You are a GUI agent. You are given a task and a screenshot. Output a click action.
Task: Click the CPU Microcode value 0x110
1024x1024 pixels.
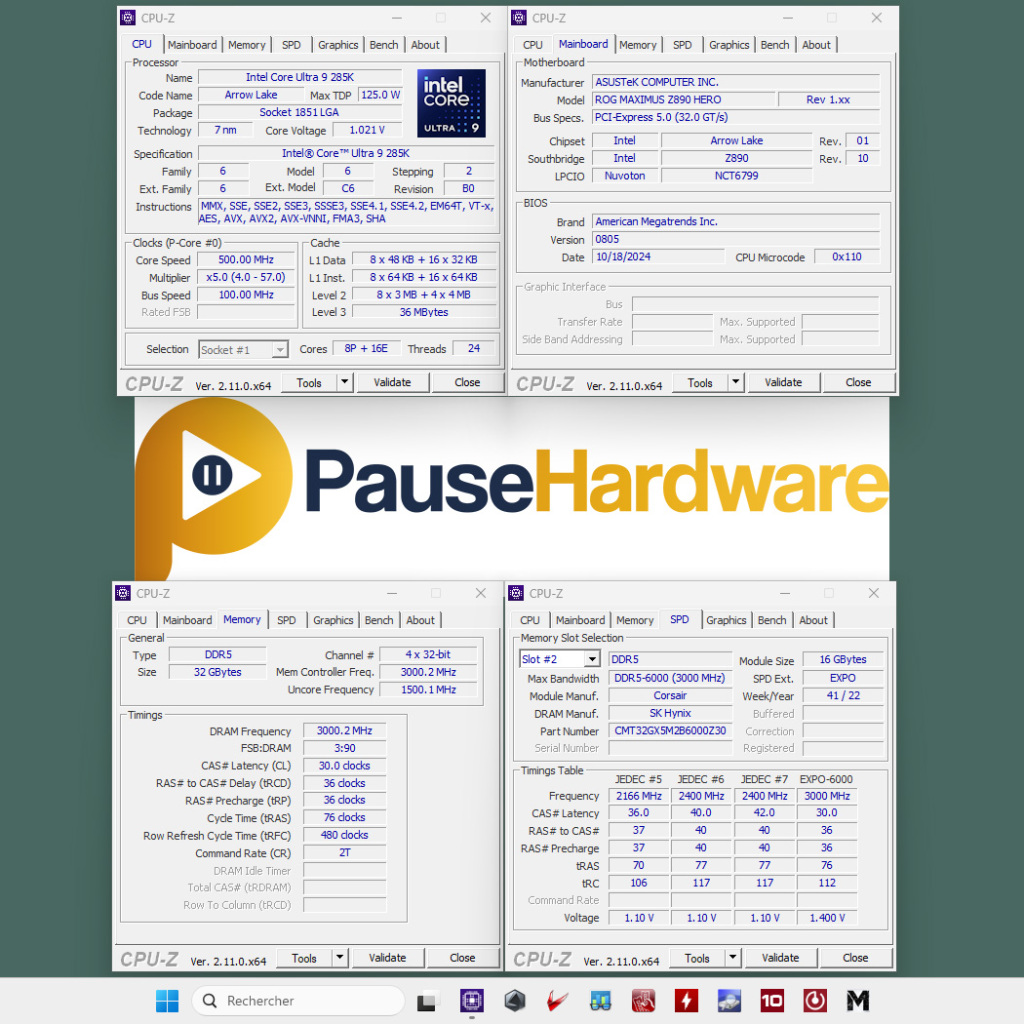(846, 257)
